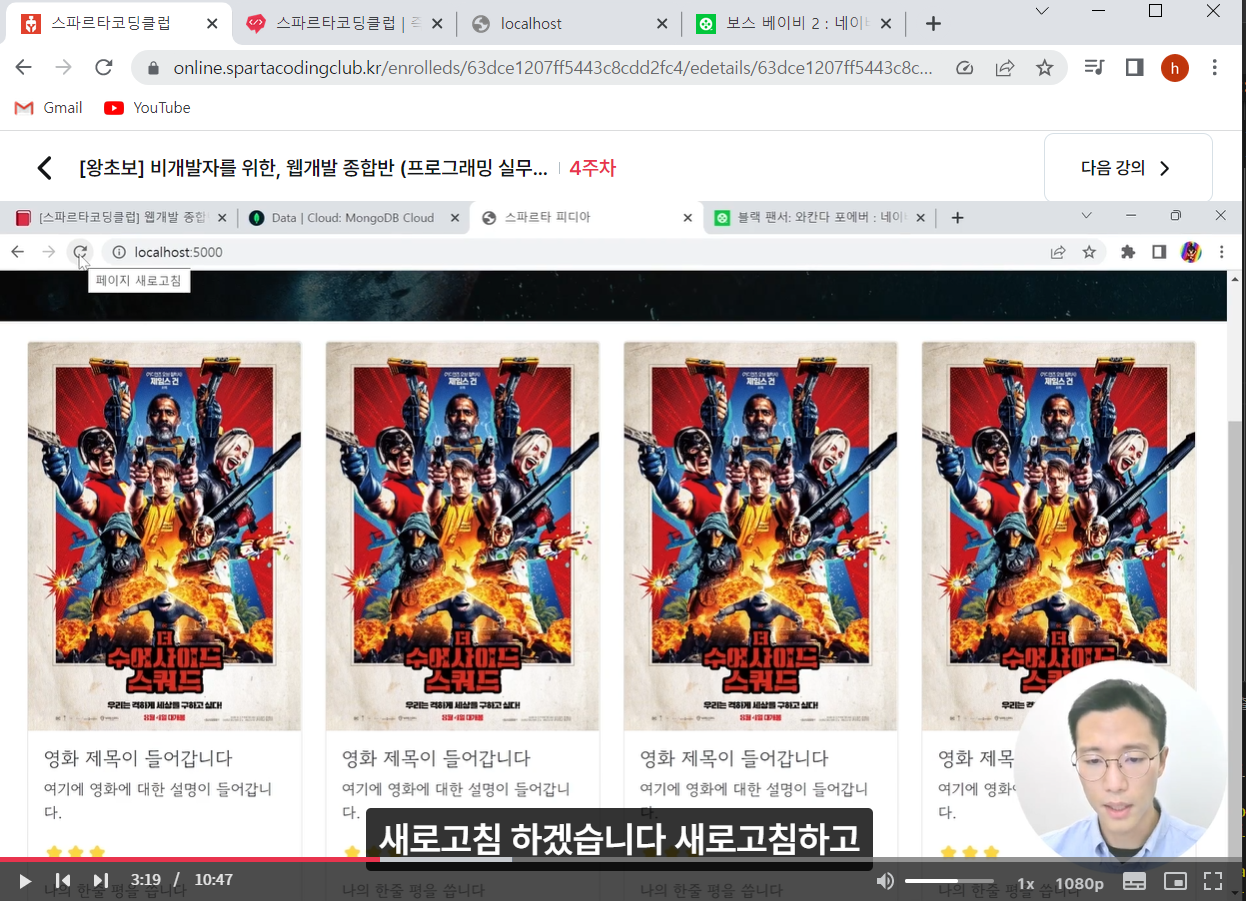Image resolution: width=1246 pixels, height=901 pixels.
Task: Toggle picture-in-picture mode for the video
Action: click(x=1175, y=881)
